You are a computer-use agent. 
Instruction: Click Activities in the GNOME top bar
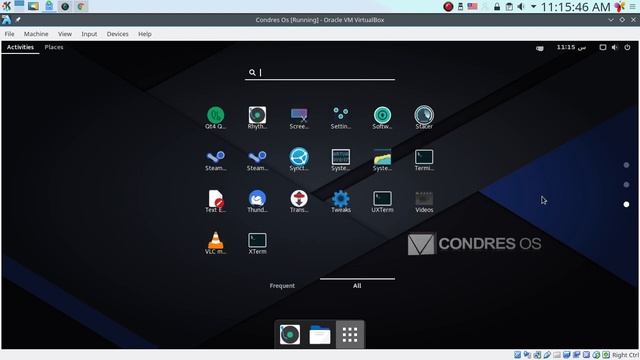coord(20,47)
